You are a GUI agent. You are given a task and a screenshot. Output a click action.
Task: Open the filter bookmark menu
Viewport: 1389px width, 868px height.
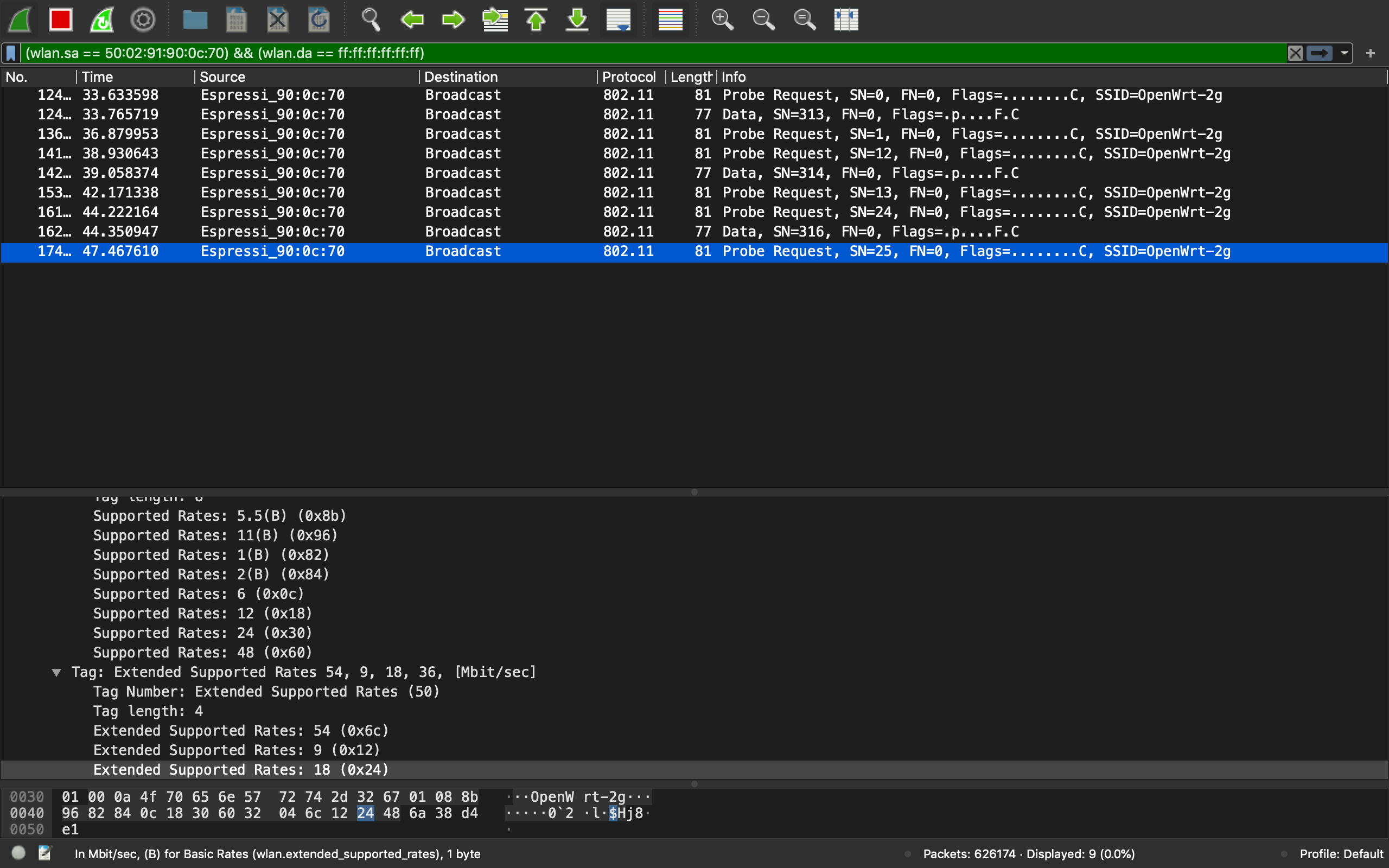click(11, 53)
